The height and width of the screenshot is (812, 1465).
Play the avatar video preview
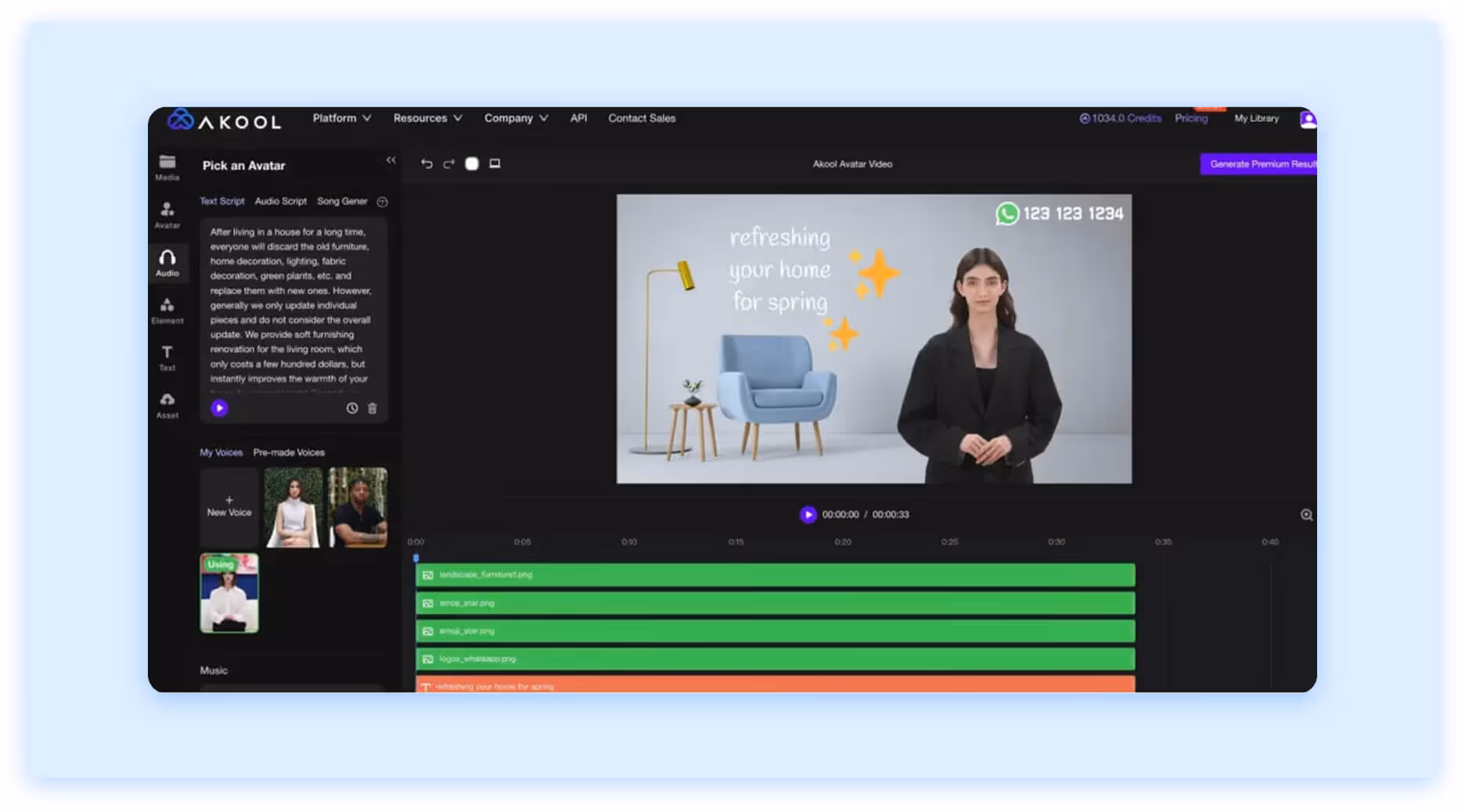pos(808,514)
